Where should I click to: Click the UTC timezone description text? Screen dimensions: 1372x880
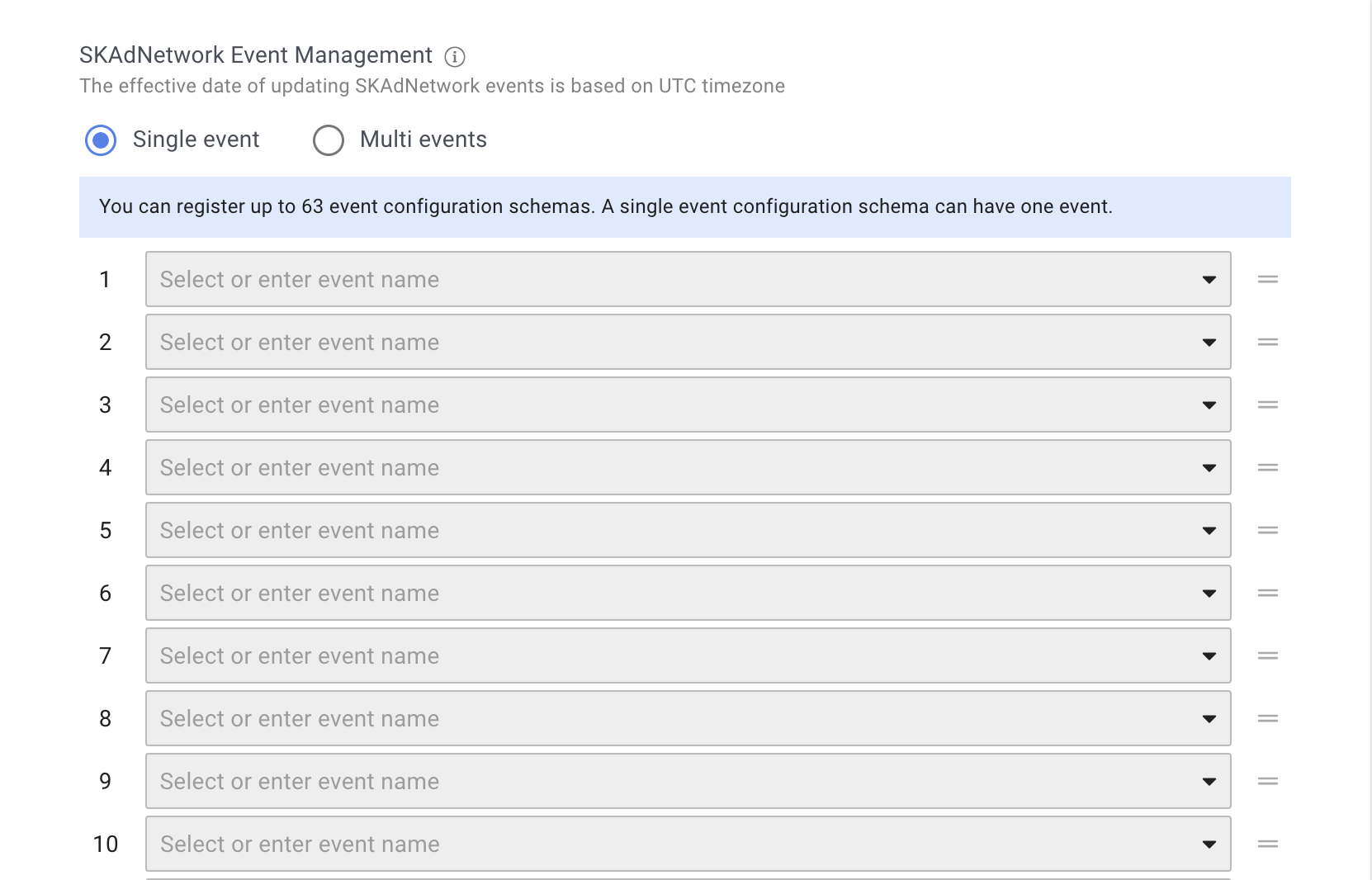pyautogui.click(x=432, y=86)
